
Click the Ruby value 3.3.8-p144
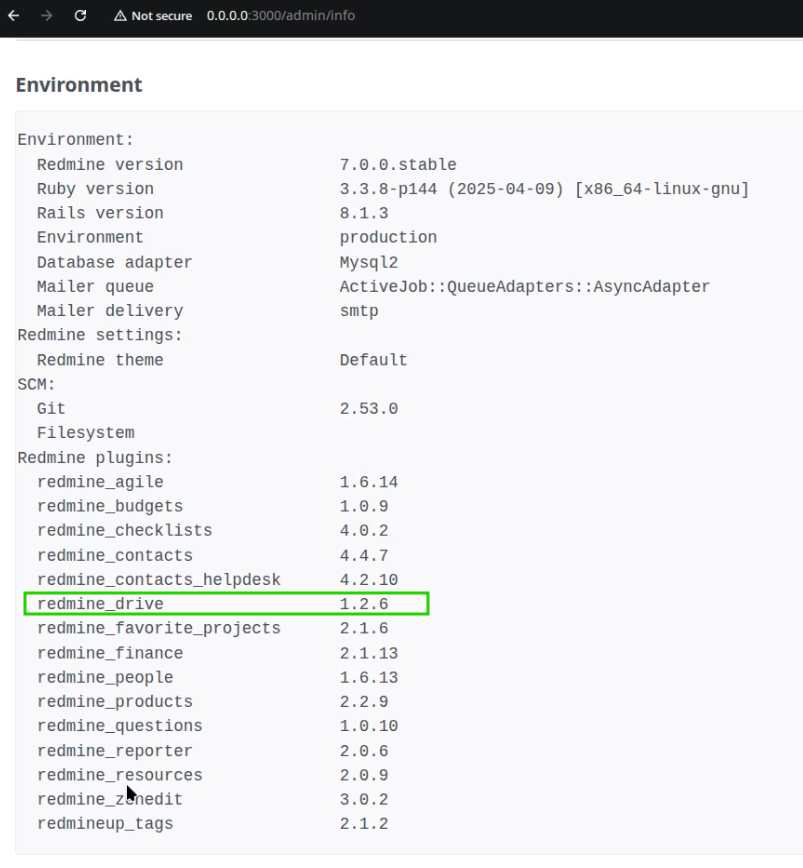(388, 189)
